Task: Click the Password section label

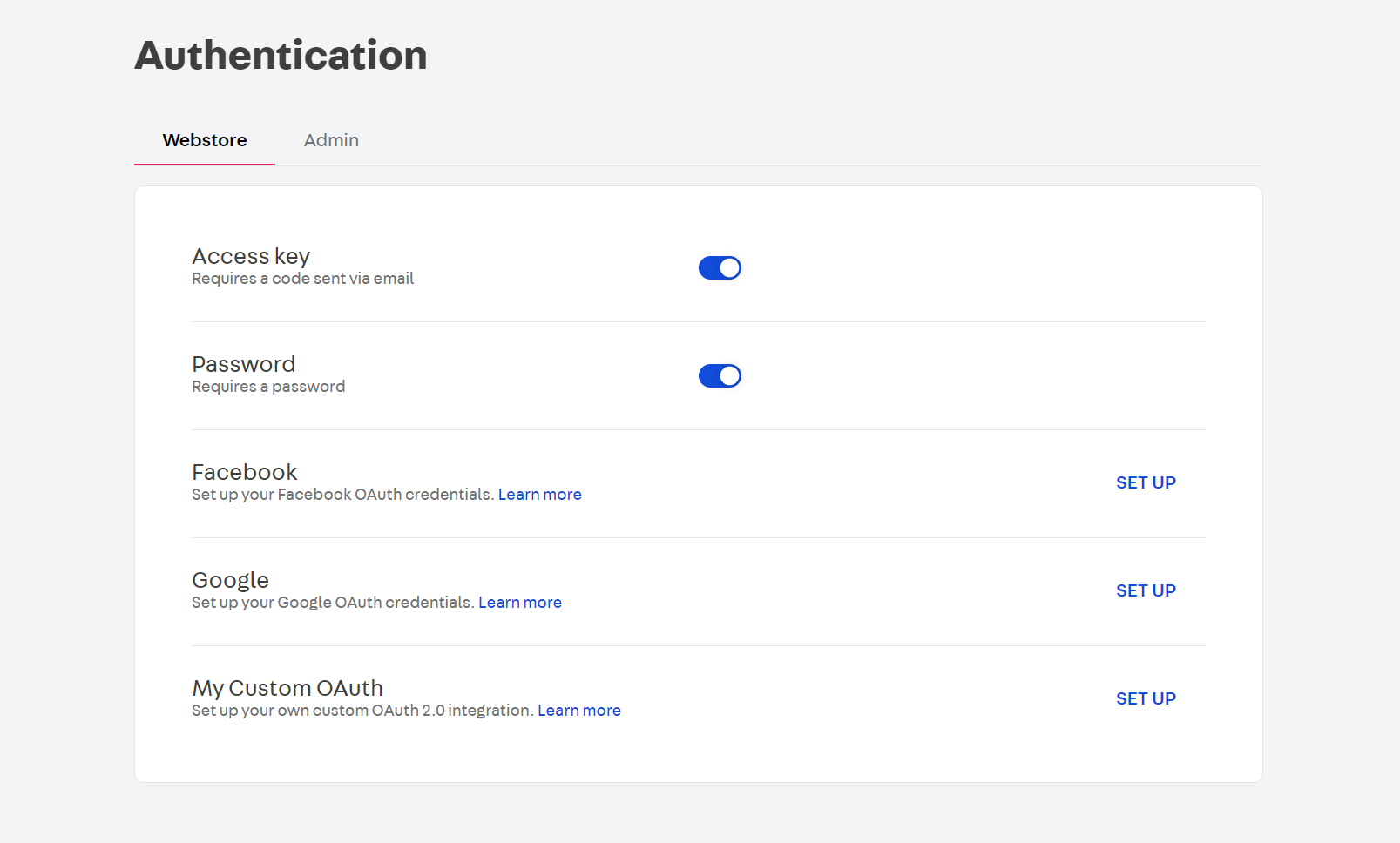Action: 243,364
